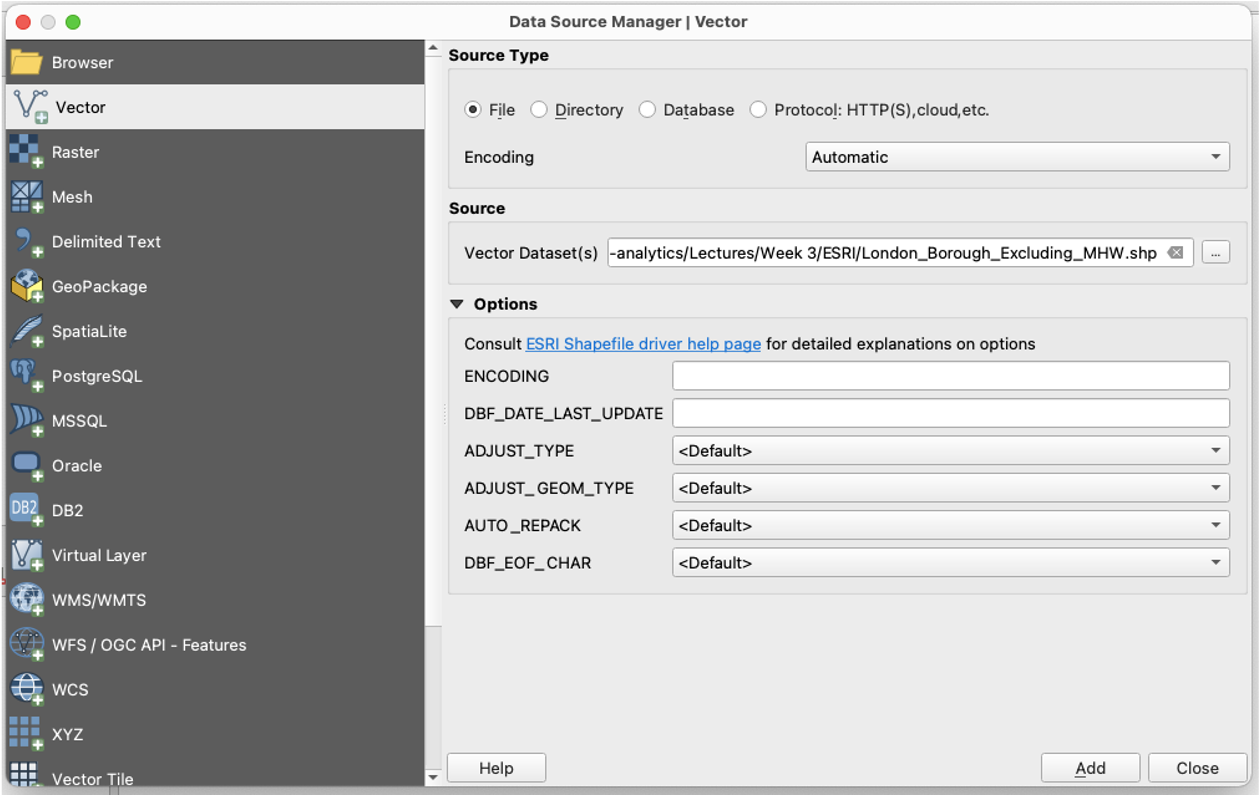Screen dimensions: 1260x795
Task: Clear the Vector Dataset(s) path field
Action: click(1175, 252)
